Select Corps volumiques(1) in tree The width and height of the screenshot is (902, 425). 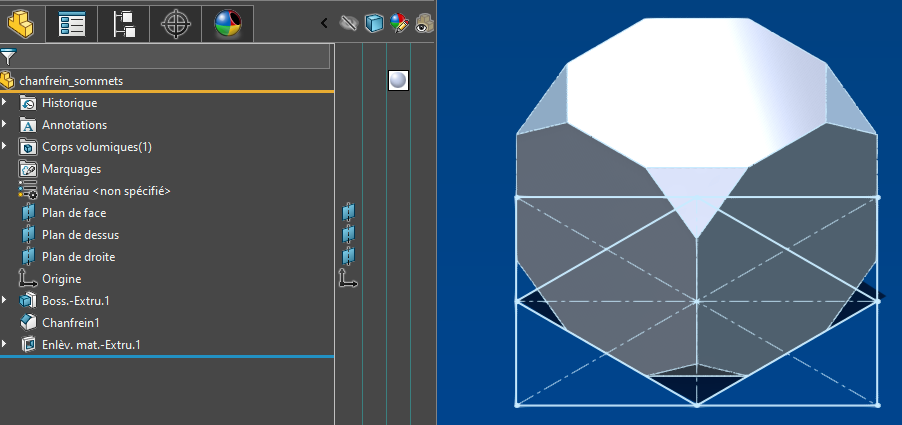(x=97, y=147)
